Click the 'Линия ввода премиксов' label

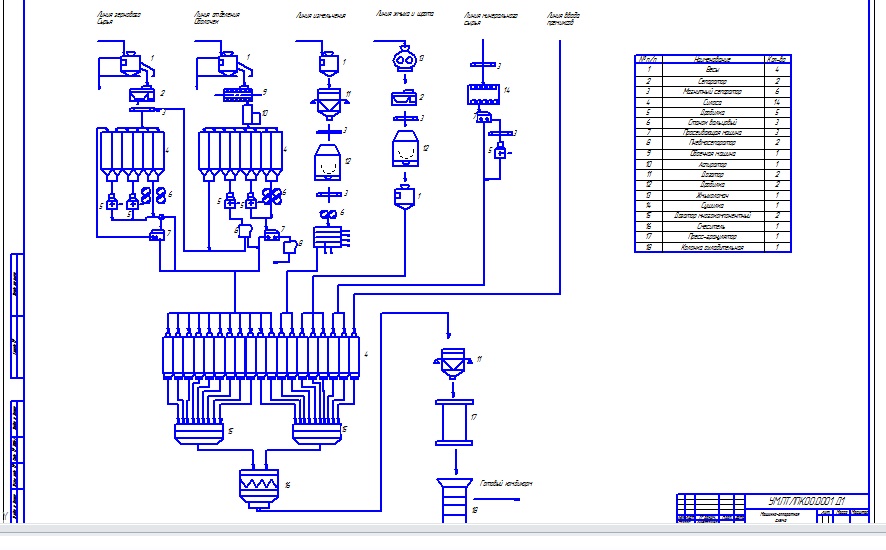click(563, 19)
